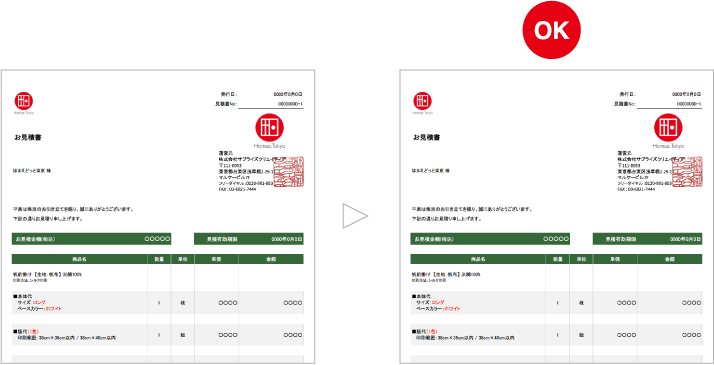The height and width of the screenshot is (365, 714).
Task: Click the FAX number line in the left estimate
Action: (x=237, y=189)
